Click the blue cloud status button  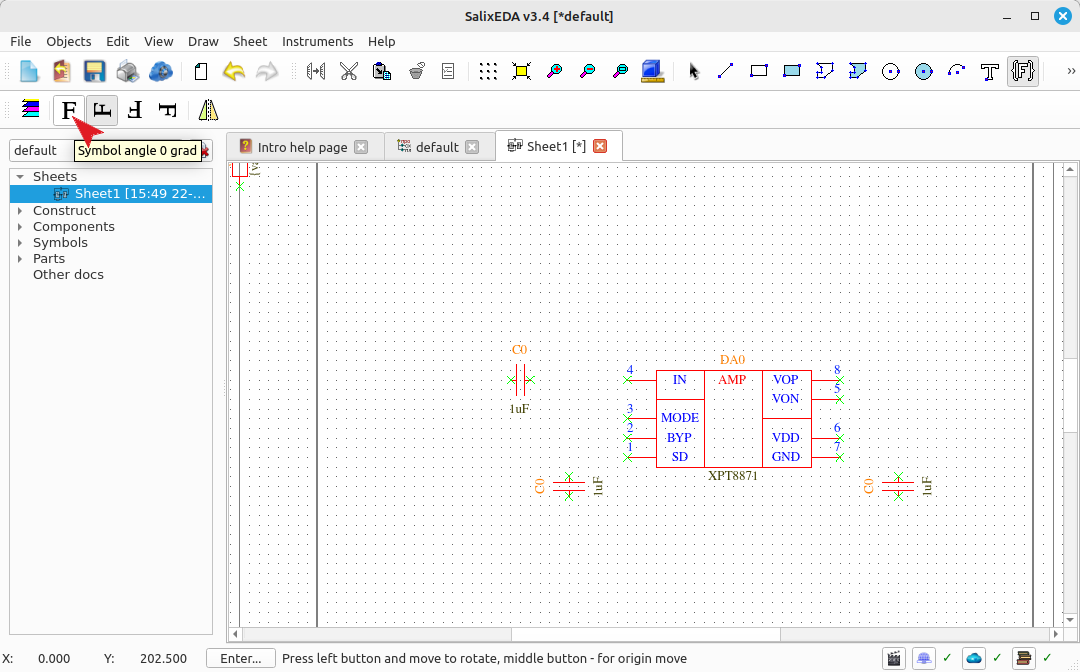tap(974, 658)
